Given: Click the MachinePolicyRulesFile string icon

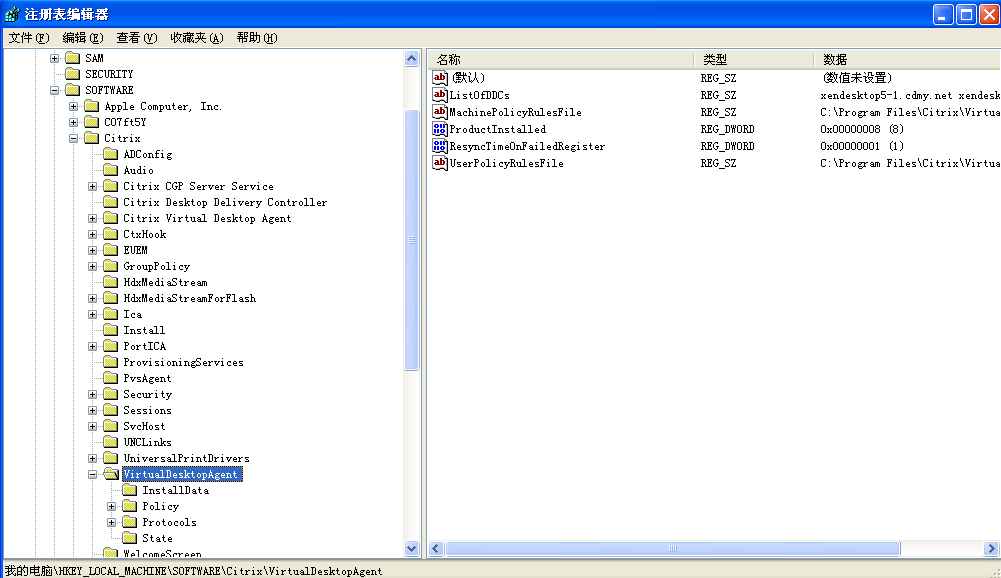Looking at the screenshot, I should coord(439,112).
